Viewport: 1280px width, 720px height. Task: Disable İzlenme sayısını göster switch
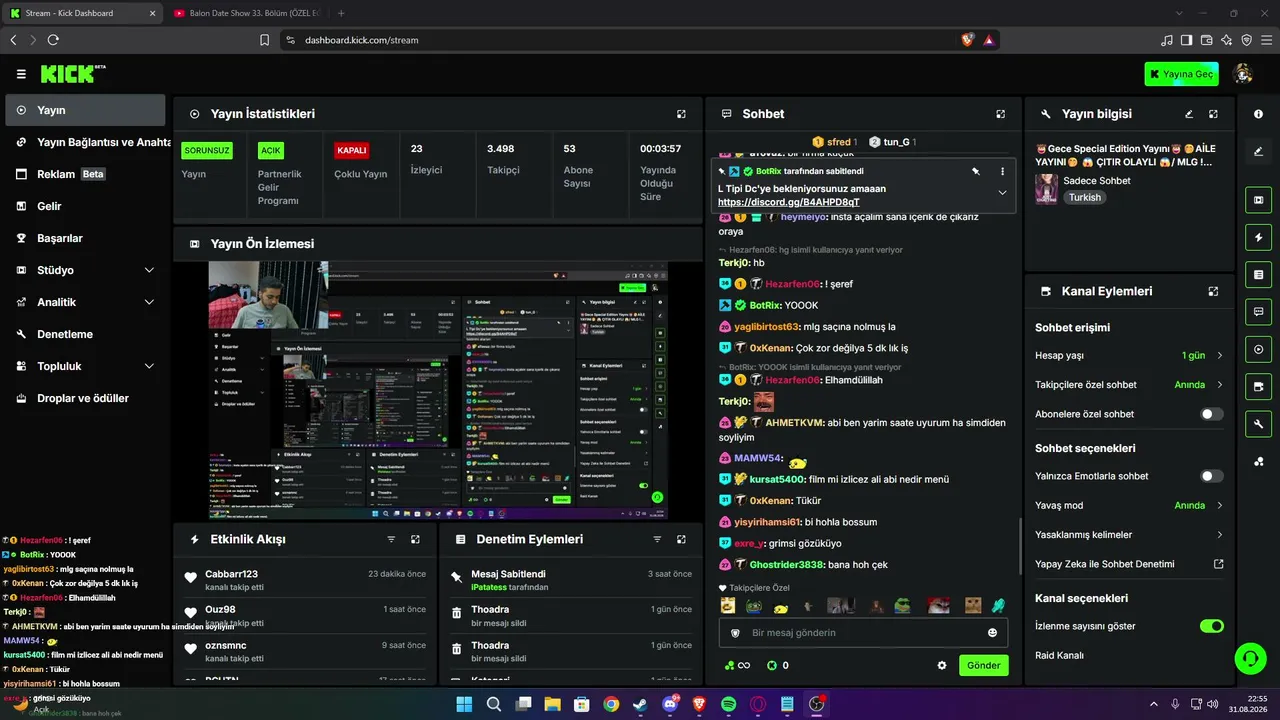tap(1211, 626)
